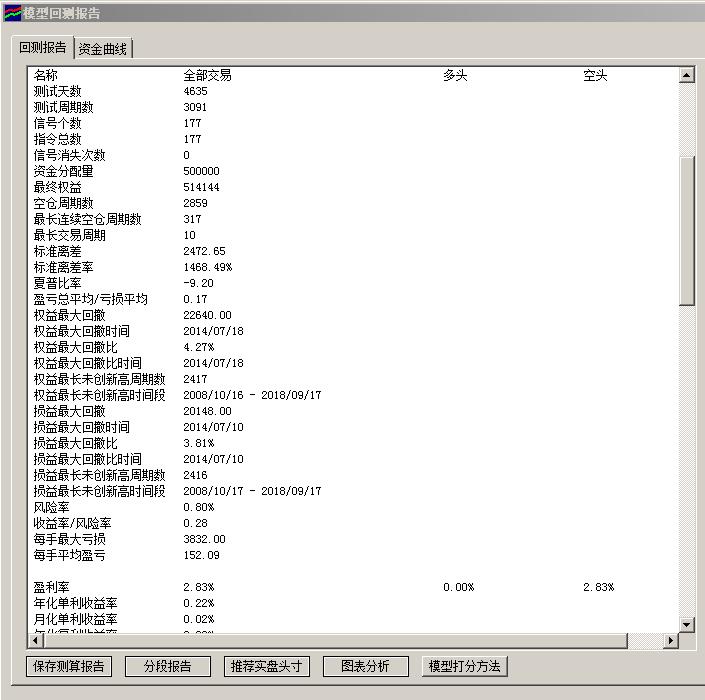
Task: Open 图表分析 chart analysis
Action: pyautogui.click(x=365, y=666)
